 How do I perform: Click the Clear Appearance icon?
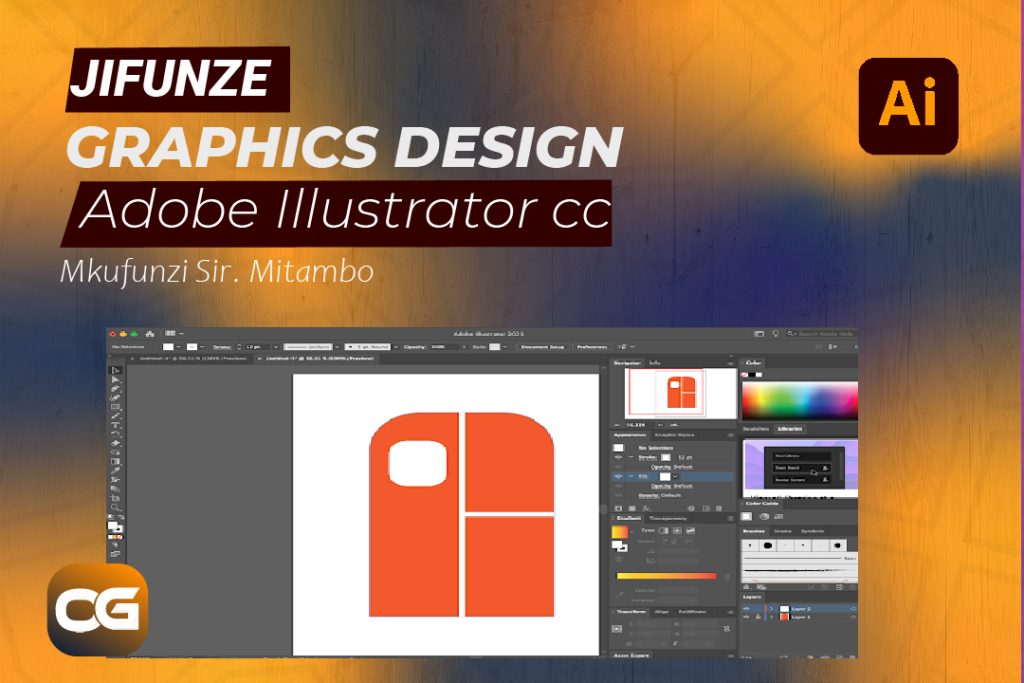(x=692, y=508)
